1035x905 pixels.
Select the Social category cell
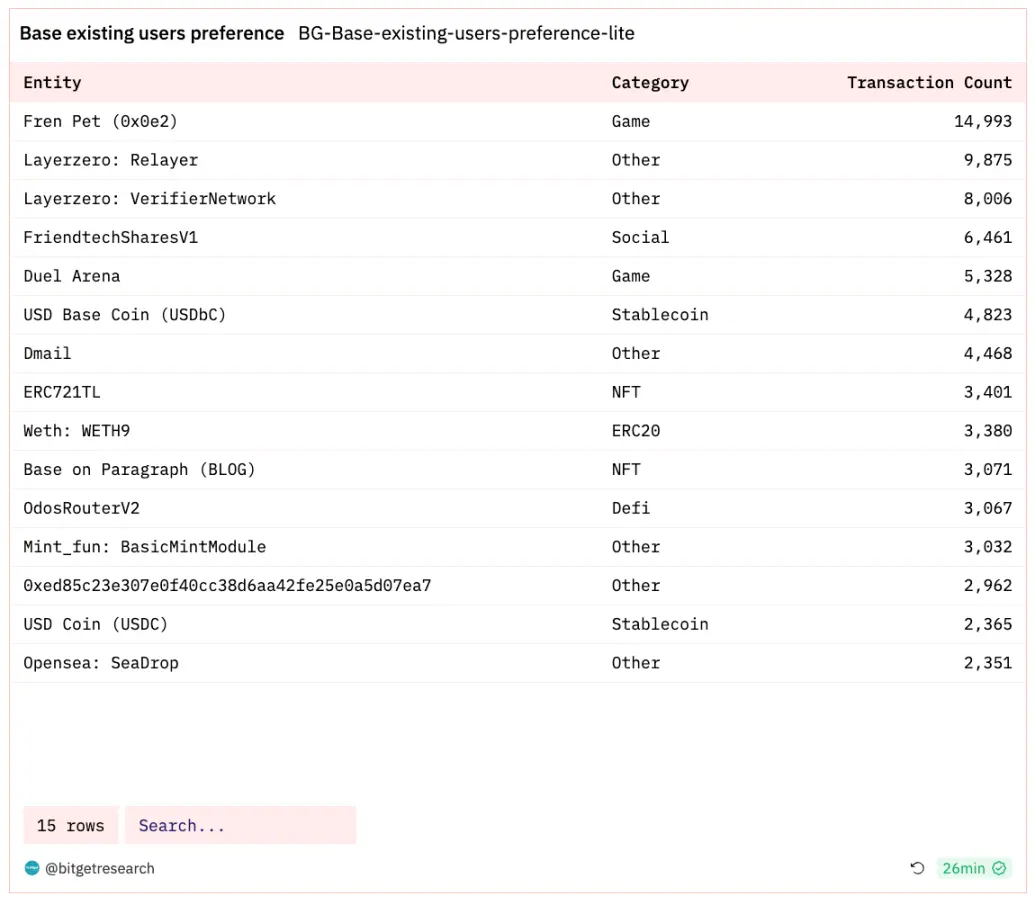[640, 237]
